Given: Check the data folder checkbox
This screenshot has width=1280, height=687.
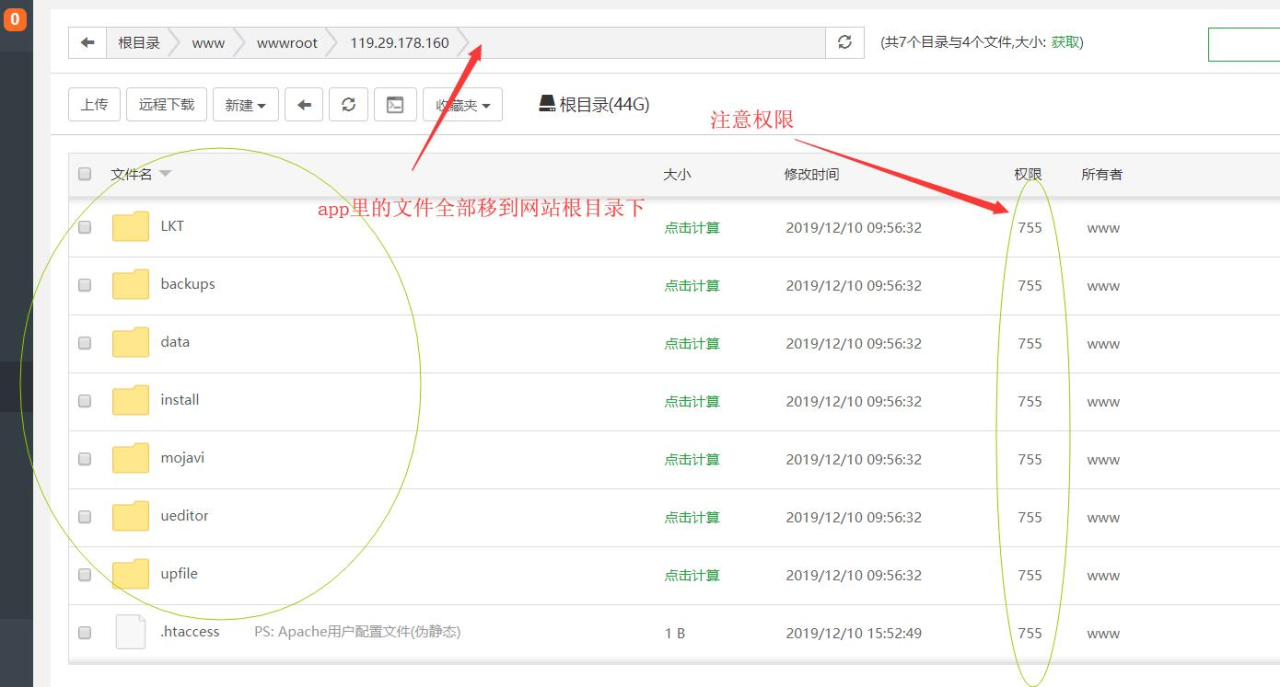Looking at the screenshot, I should tap(84, 343).
